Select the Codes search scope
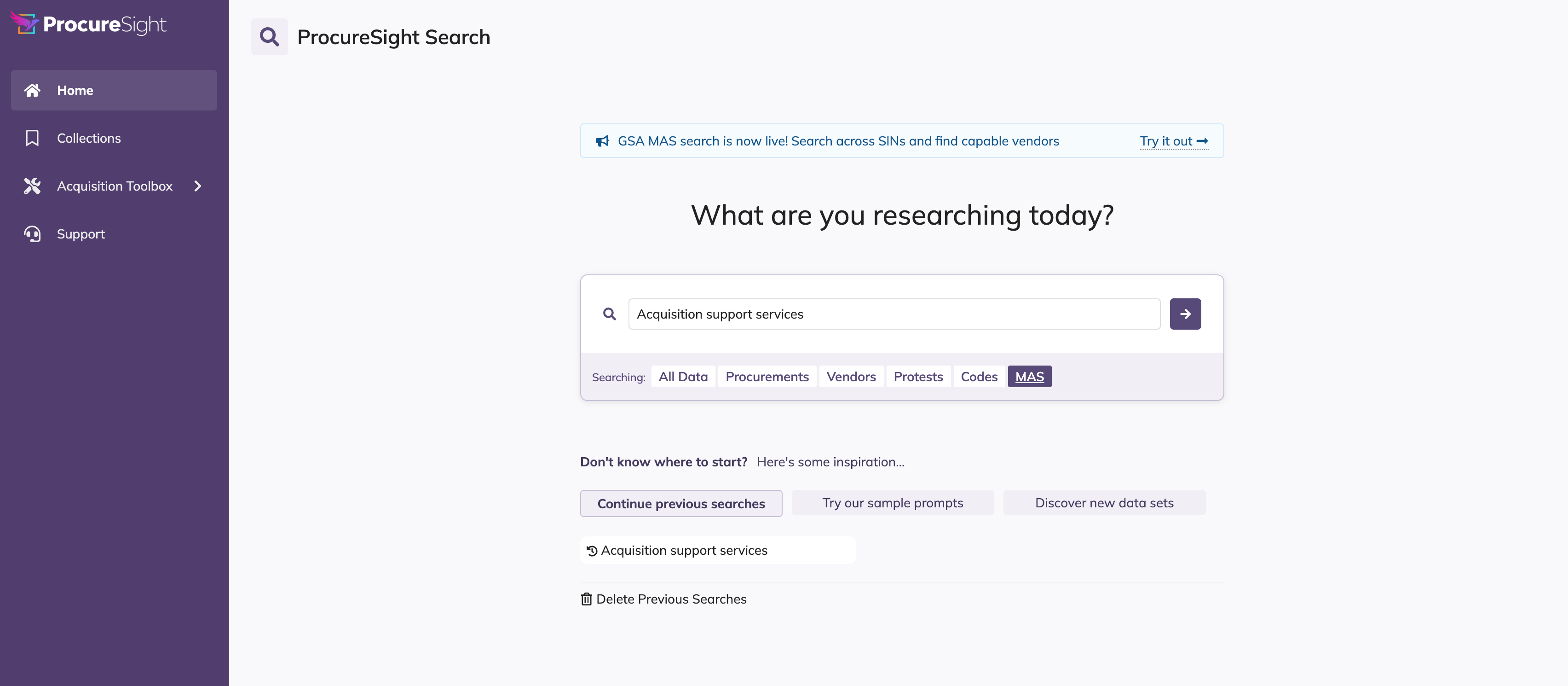This screenshot has width=1568, height=686. pyautogui.click(x=979, y=377)
